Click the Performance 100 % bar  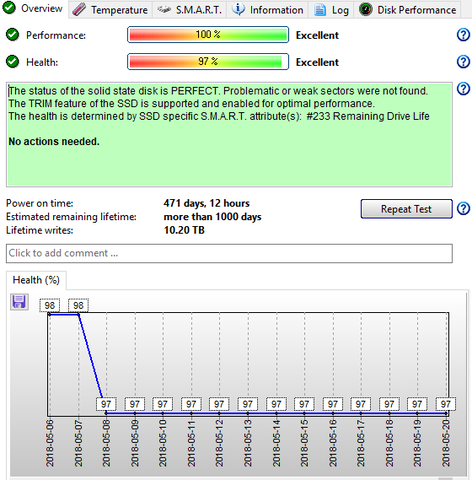tap(208, 35)
